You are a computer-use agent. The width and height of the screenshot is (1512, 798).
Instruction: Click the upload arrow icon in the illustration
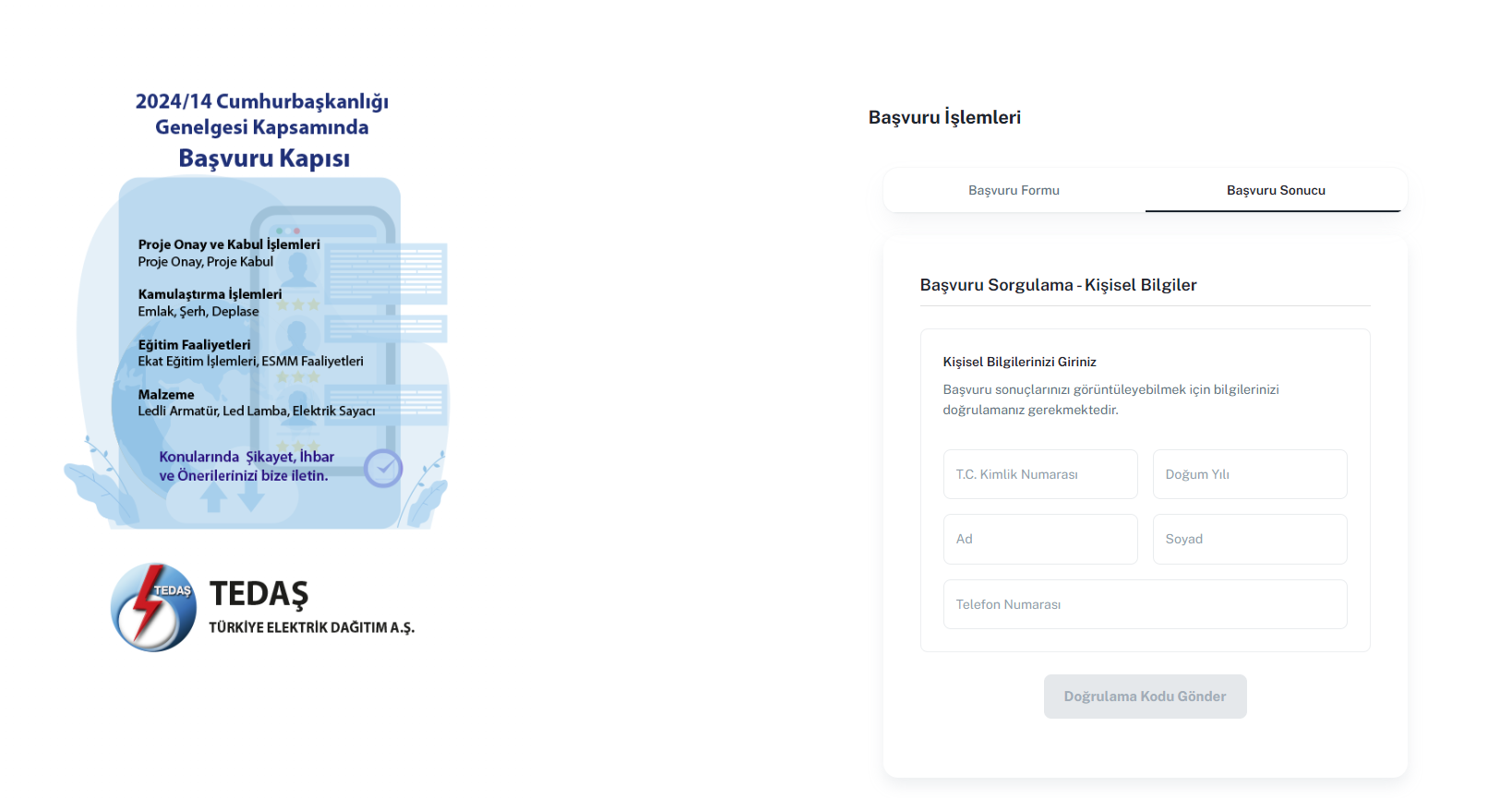[214, 499]
